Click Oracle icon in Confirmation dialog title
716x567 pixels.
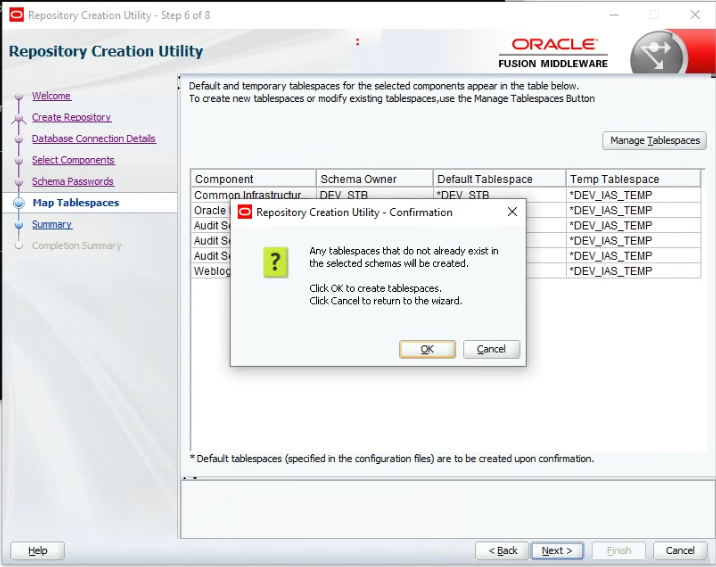click(245, 212)
